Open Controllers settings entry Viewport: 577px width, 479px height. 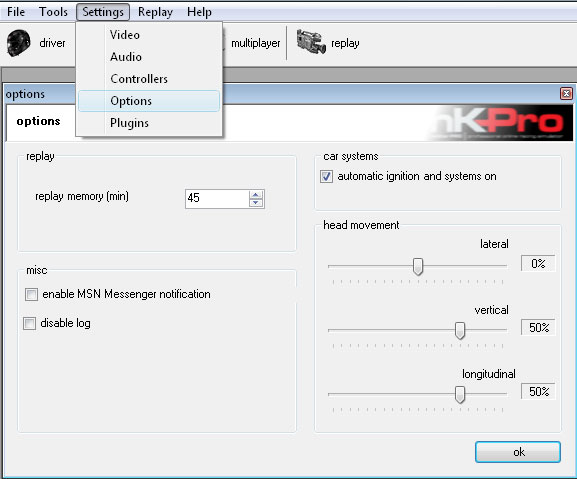[x=139, y=79]
